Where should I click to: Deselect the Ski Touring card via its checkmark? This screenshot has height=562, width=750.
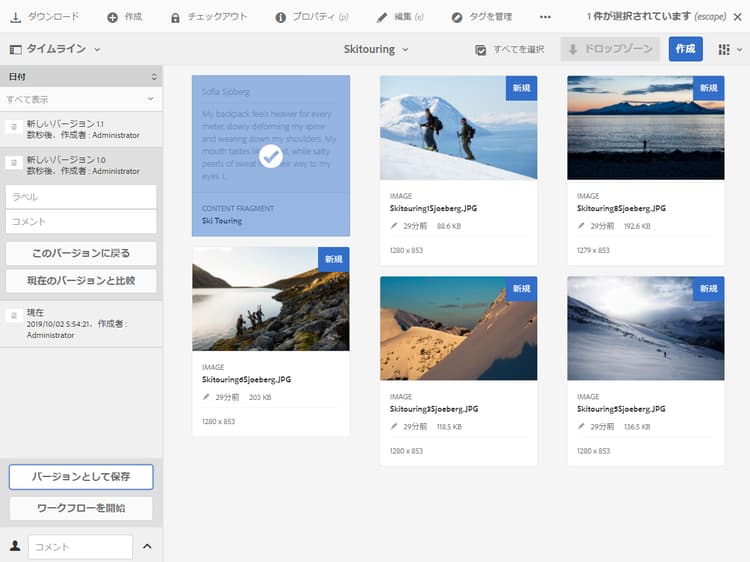271,156
